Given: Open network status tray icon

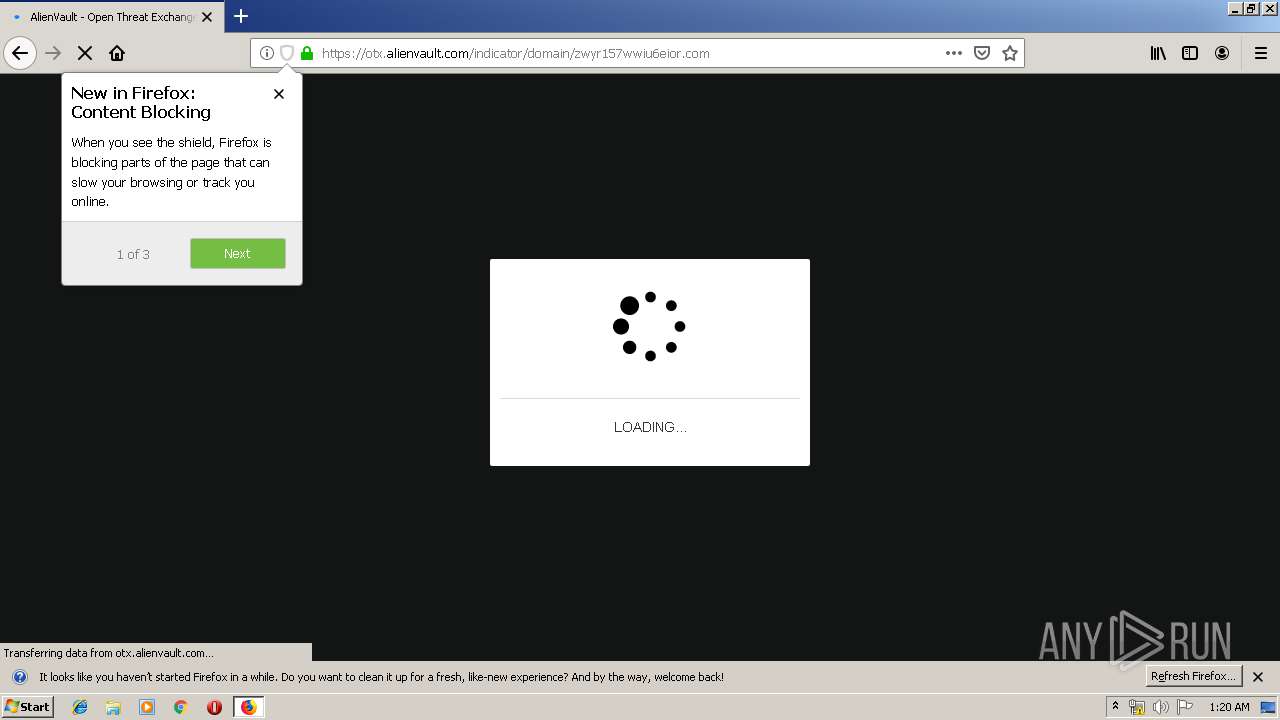Looking at the screenshot, I should click(1137, 707).
